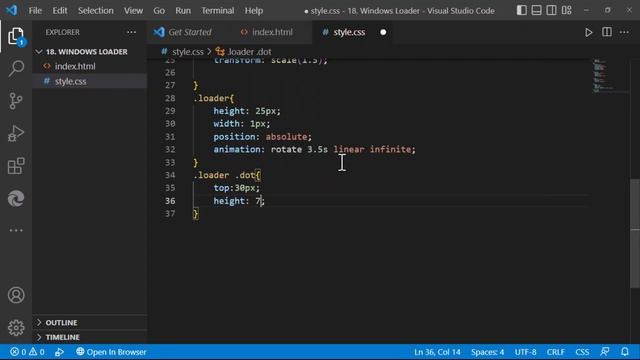
Task: Open the View menu
Action: click(x=133, y=10)
